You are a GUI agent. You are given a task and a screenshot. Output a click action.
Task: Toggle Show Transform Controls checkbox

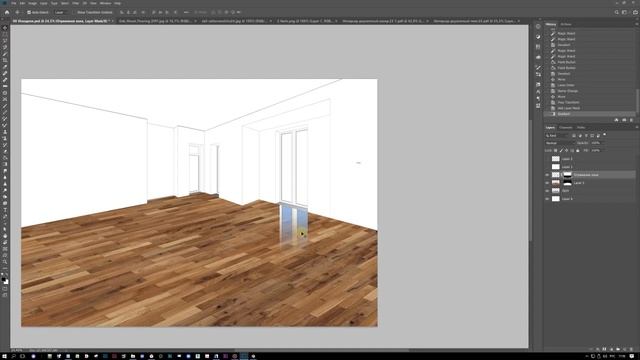(x=74, y=12)
